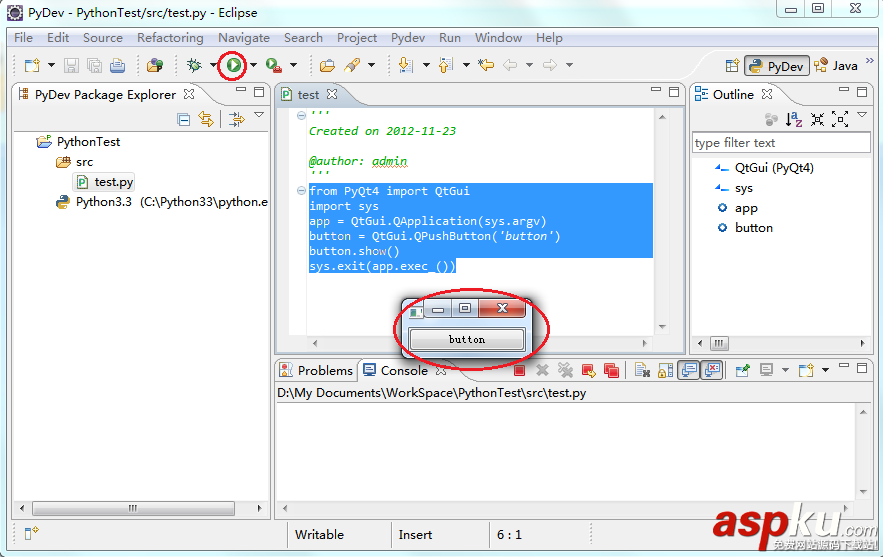
Task: Open the Pydev menu
Action: (408, 38)
